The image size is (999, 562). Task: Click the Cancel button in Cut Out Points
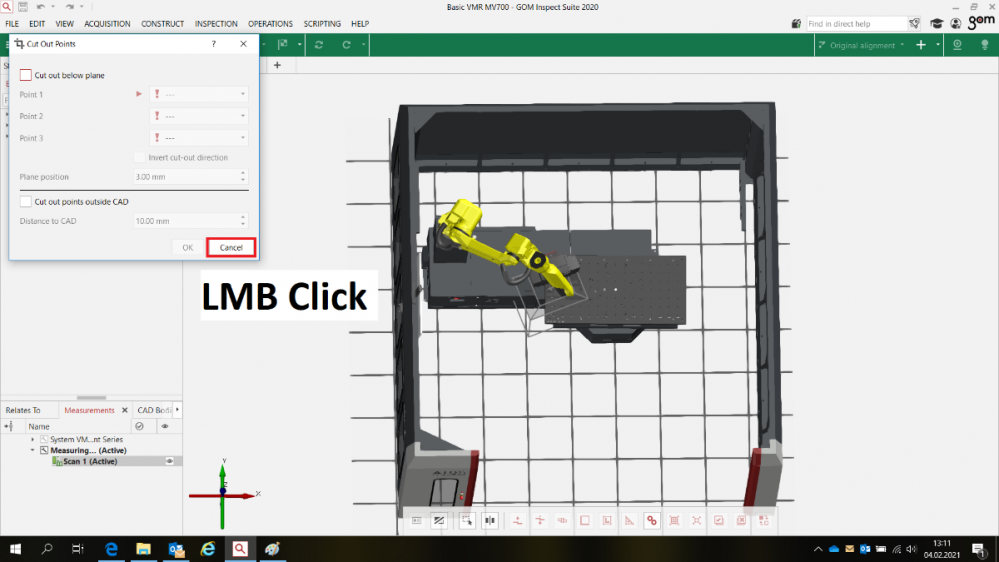click(x=231, y=247)
